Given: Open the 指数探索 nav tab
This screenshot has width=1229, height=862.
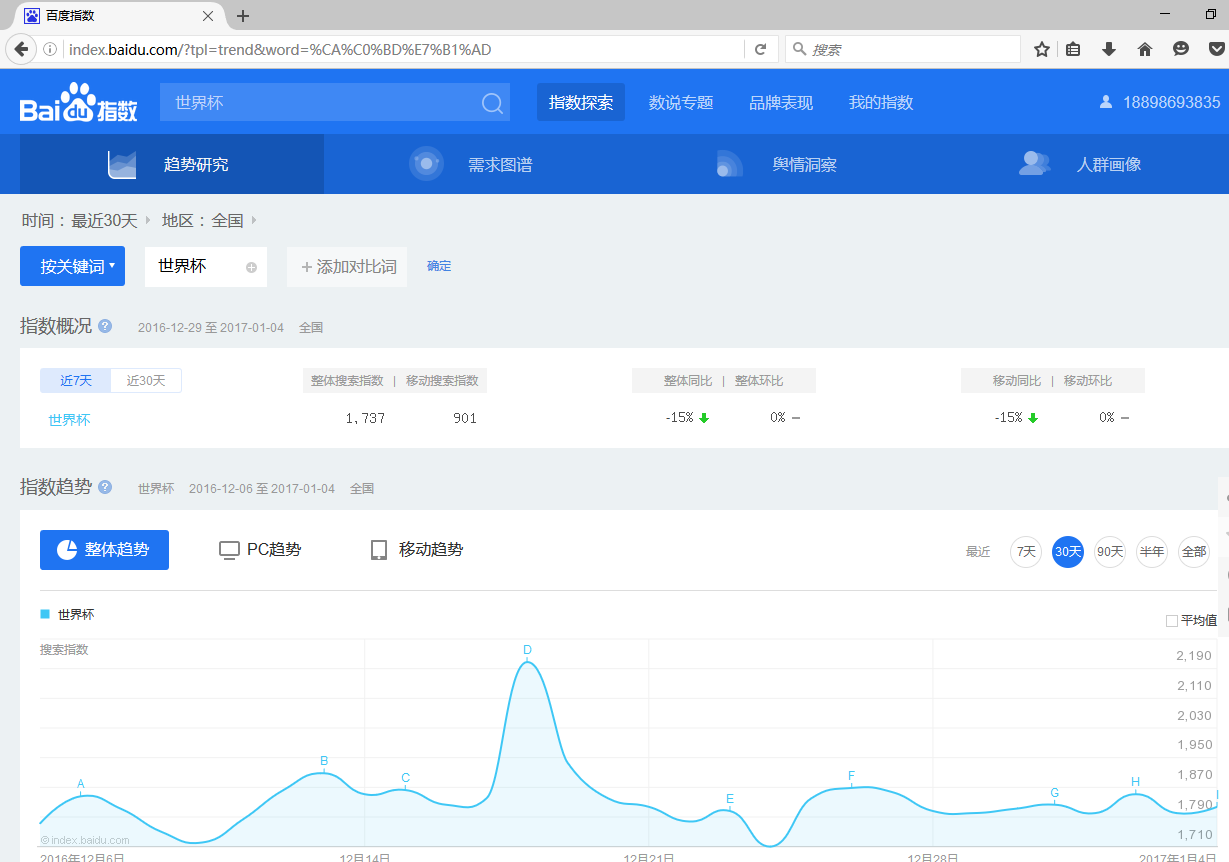Looking at the screenshot, I should [581, 102].
